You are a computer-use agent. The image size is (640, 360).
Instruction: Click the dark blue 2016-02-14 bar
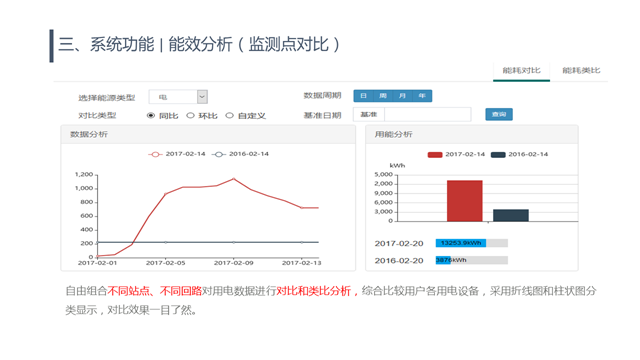tap(511, 216)
